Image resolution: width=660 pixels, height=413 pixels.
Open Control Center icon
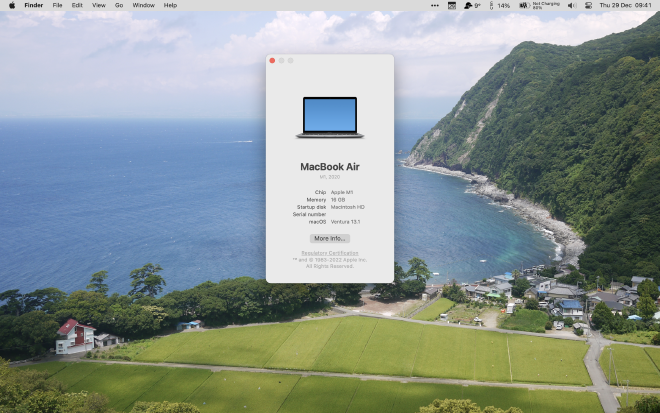588,5
